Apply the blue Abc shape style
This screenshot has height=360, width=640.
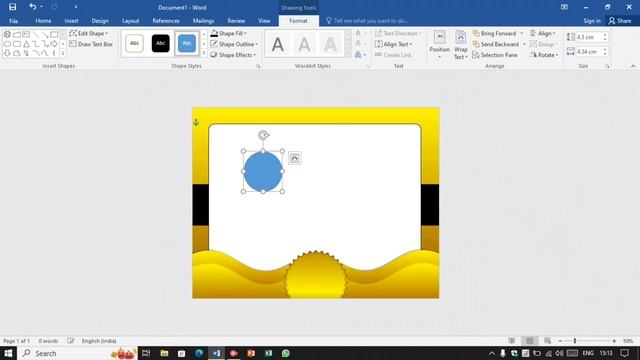click(x=187, y=43)
